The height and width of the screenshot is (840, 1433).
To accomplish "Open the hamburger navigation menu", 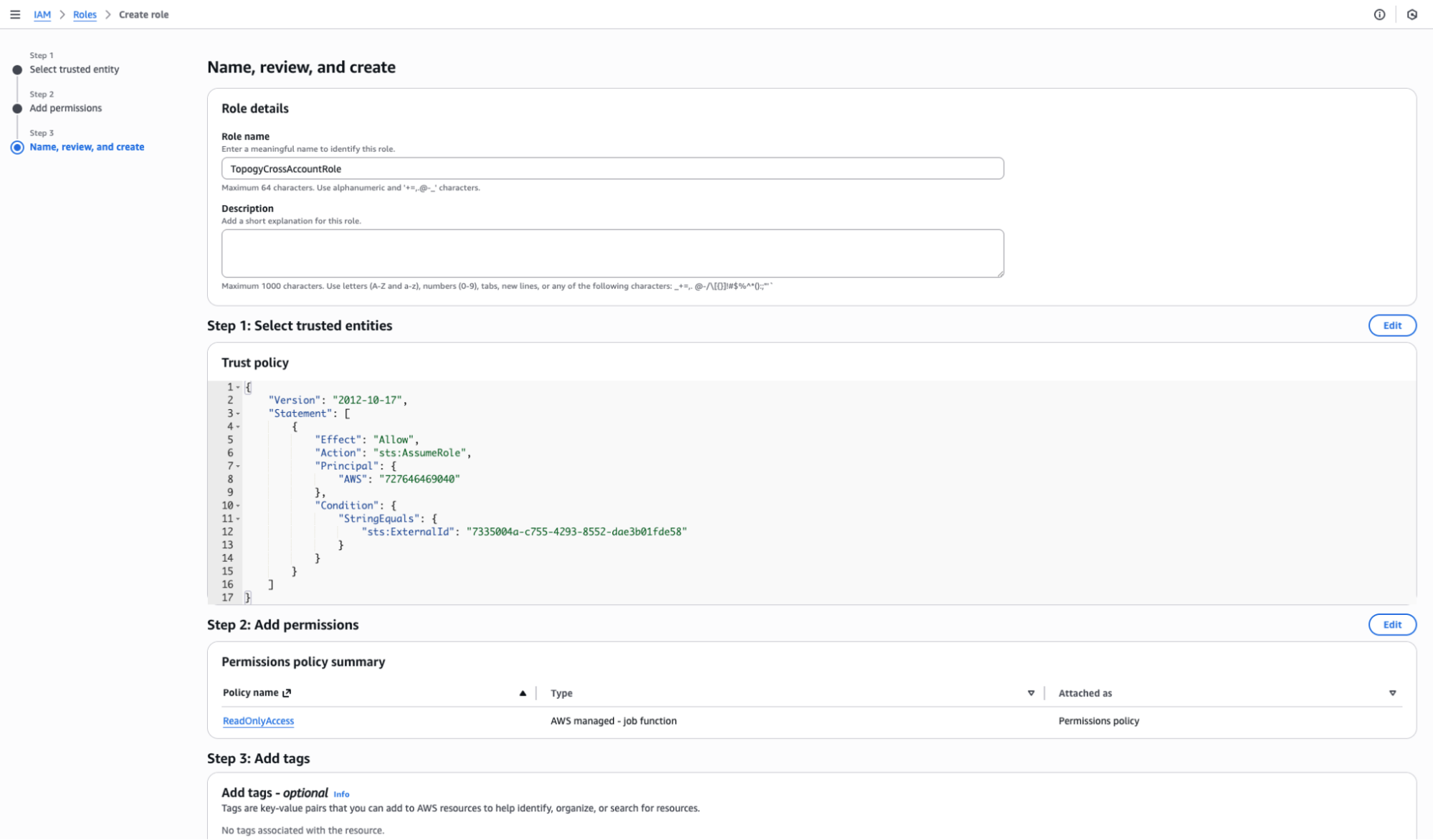I will 15,14.
